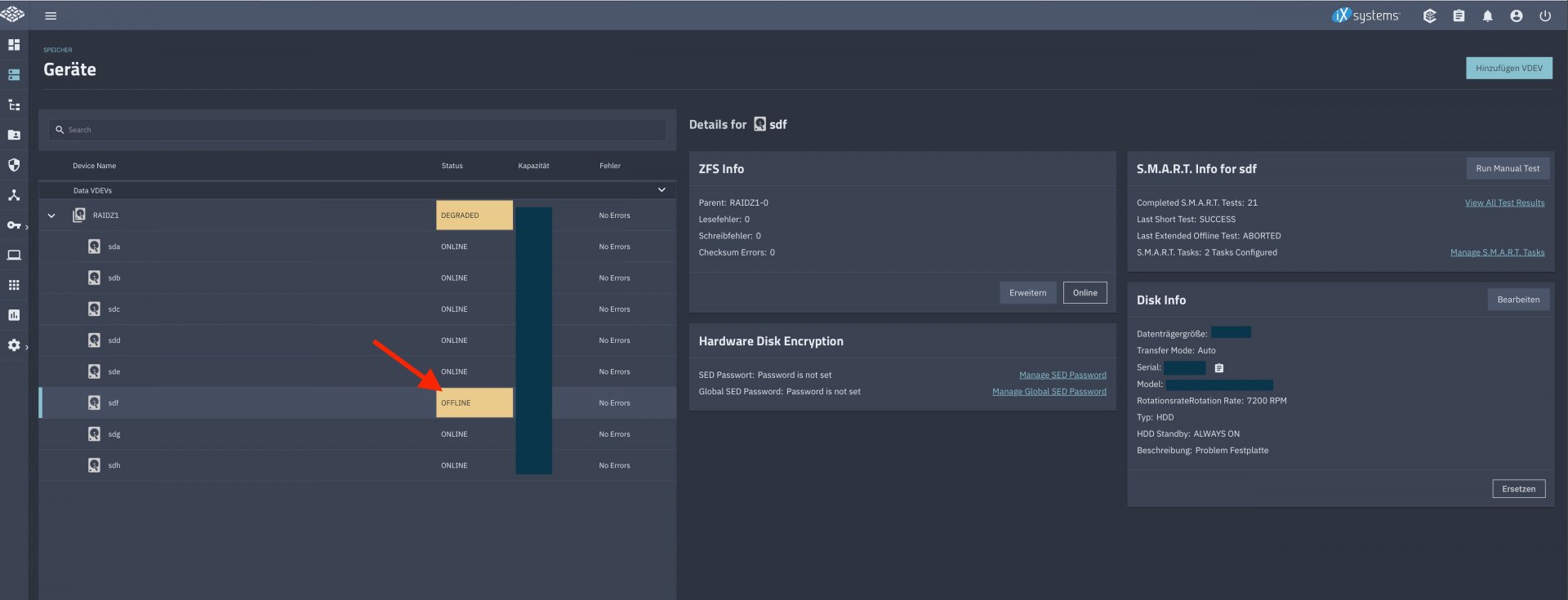Open Shares folder icon in sidebar

coord(14,135)
